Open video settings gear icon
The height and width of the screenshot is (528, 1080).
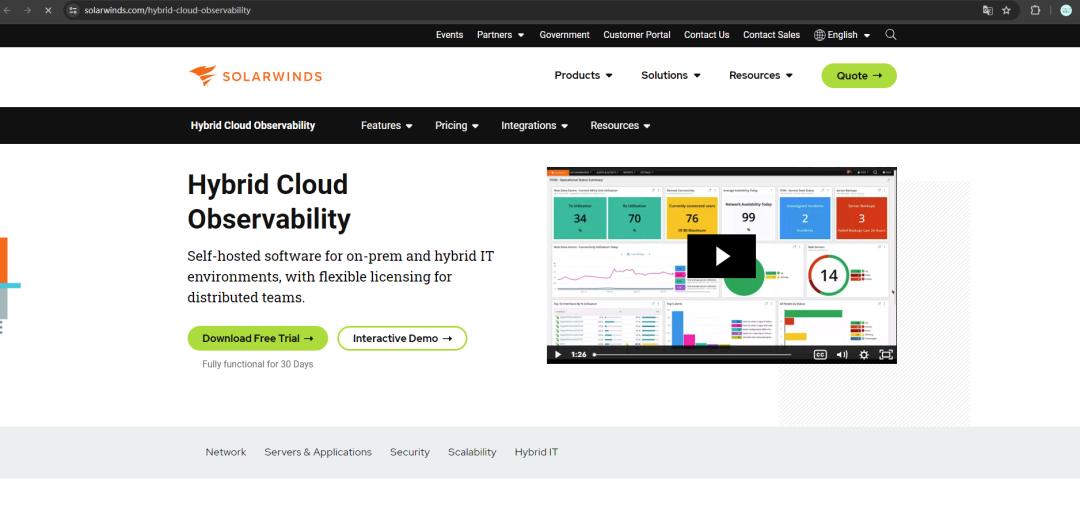coord(864,355)
